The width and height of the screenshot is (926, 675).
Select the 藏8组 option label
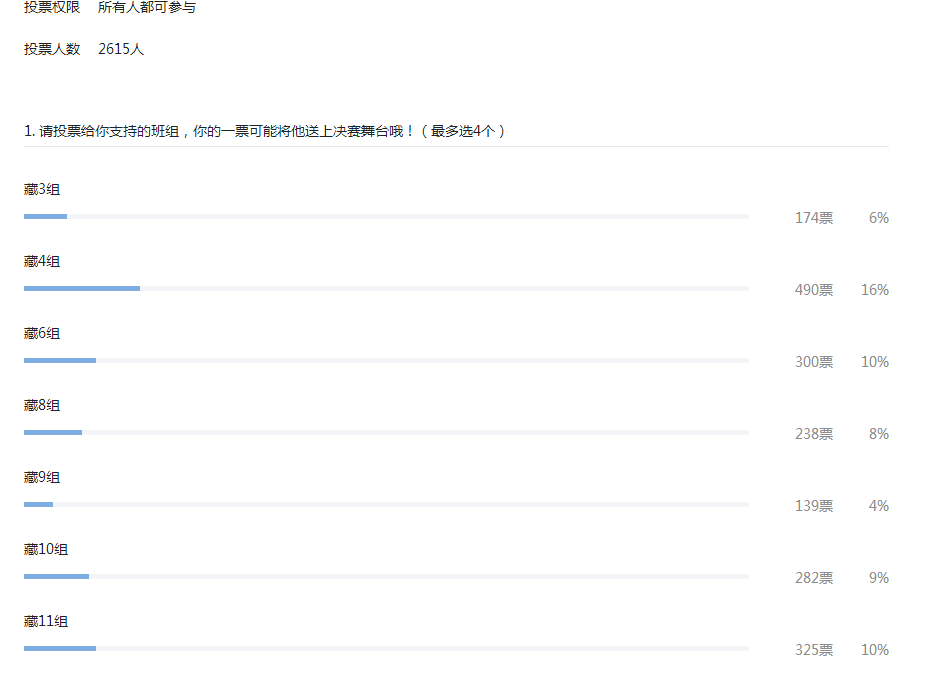click(x=42, y=406)
